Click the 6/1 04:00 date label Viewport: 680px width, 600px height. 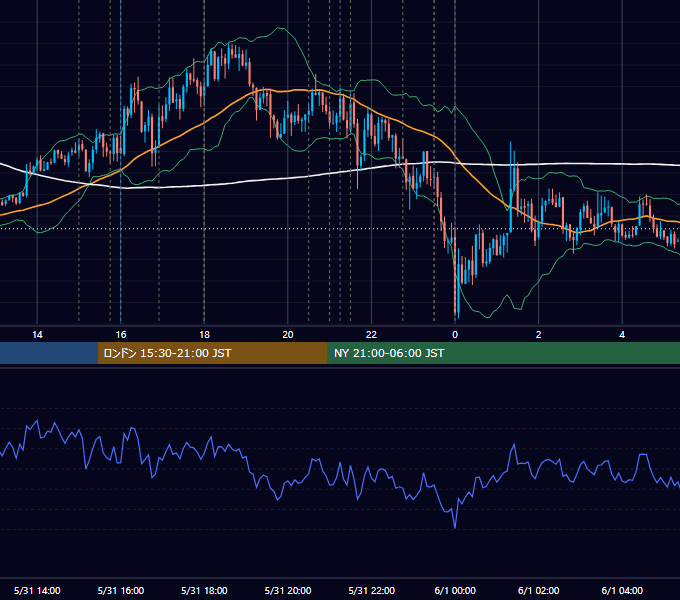[622, 590]
